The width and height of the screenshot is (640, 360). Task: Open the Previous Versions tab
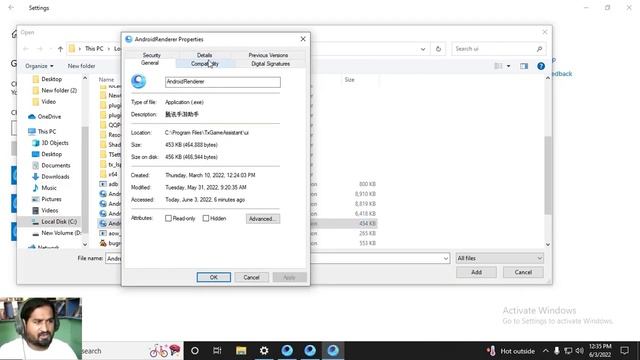point(268,55)
